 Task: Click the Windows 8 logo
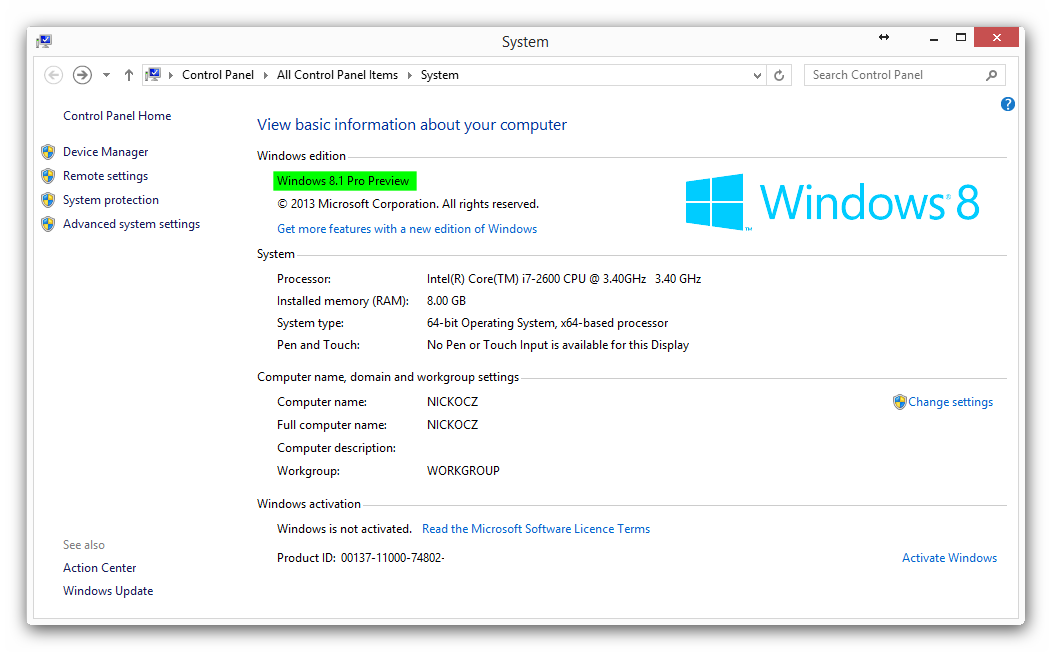pos(833,202)
